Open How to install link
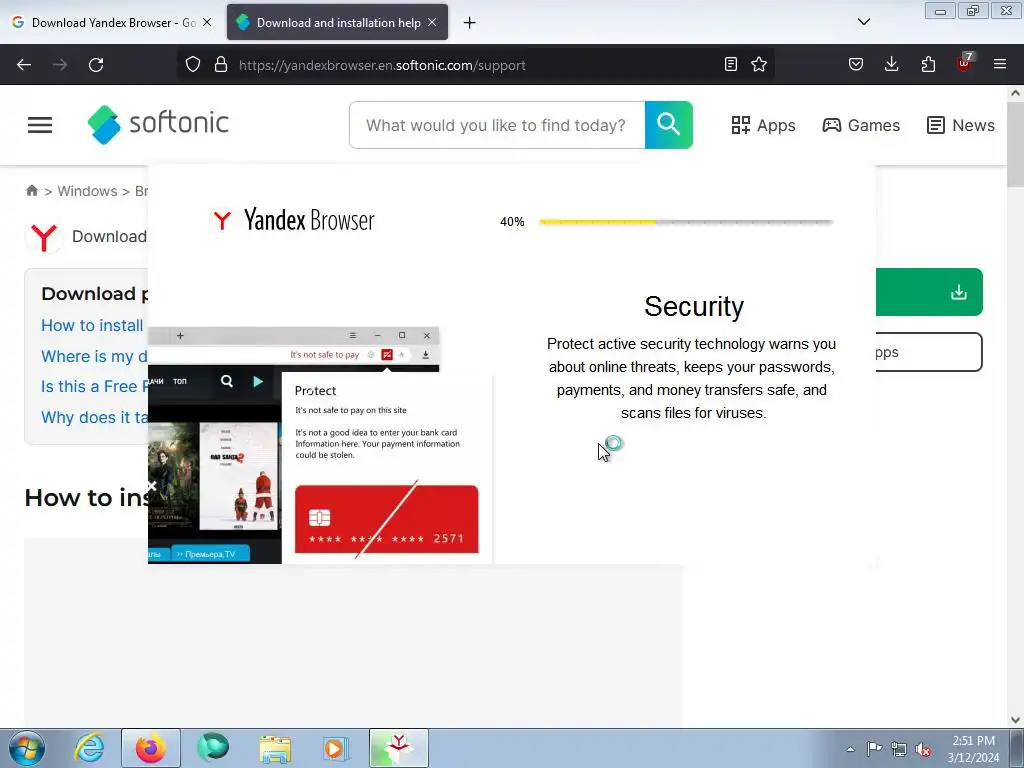 click(x=92, y=325)
